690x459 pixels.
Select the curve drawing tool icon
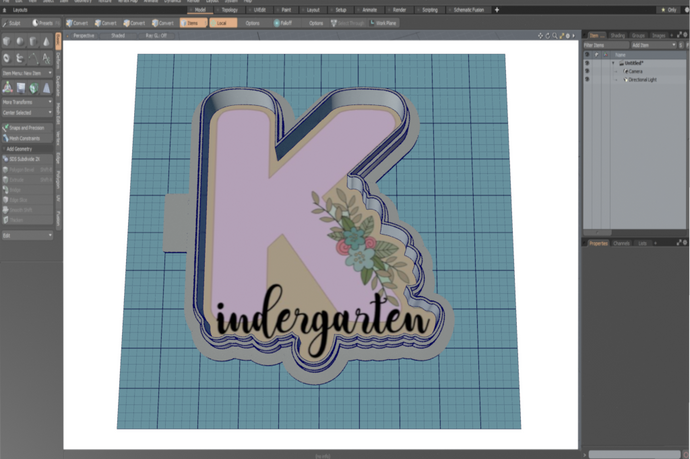pyautogui.click(x=33, y=58)
